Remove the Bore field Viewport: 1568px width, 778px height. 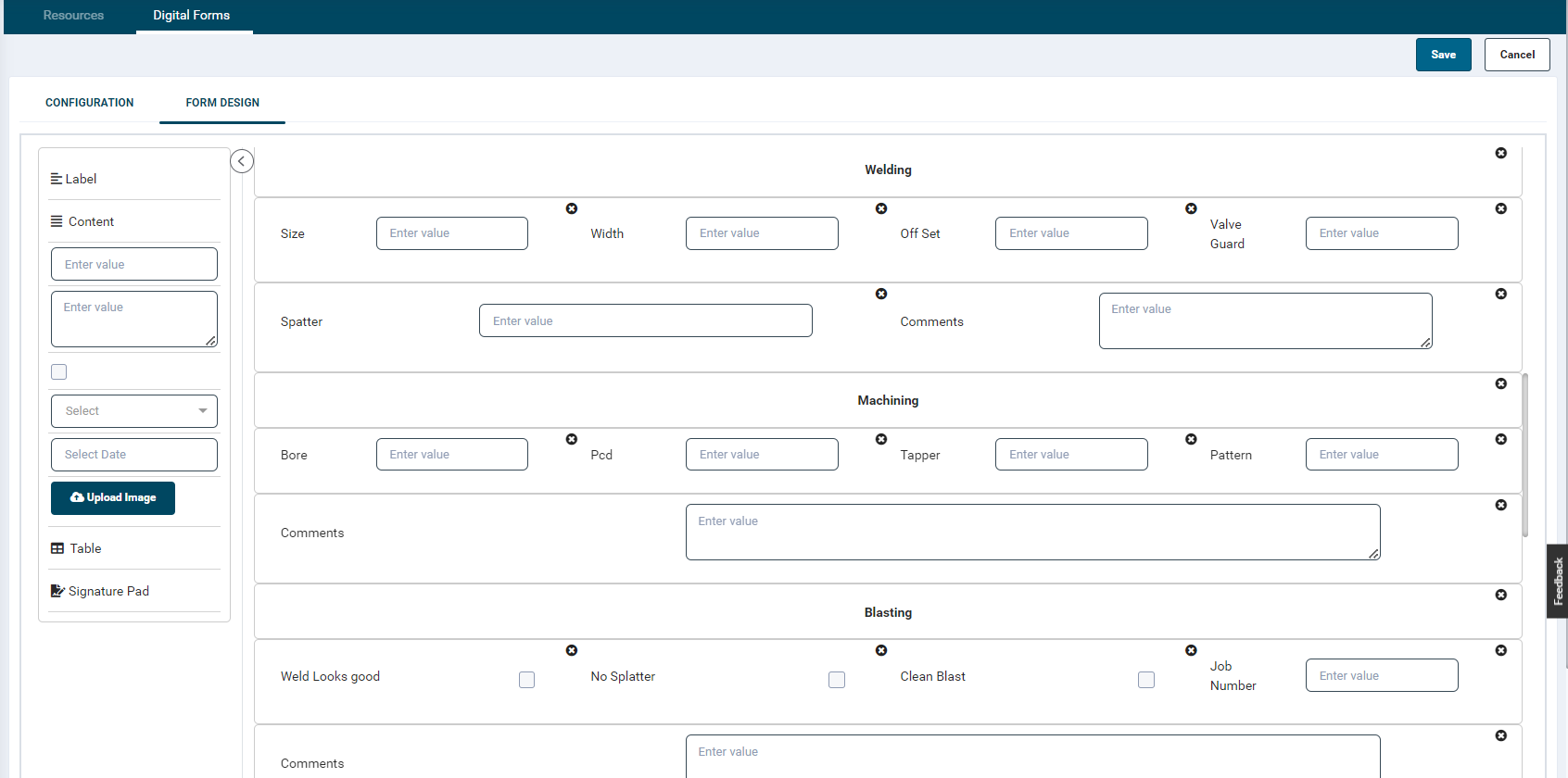click(x=572, y=439)
